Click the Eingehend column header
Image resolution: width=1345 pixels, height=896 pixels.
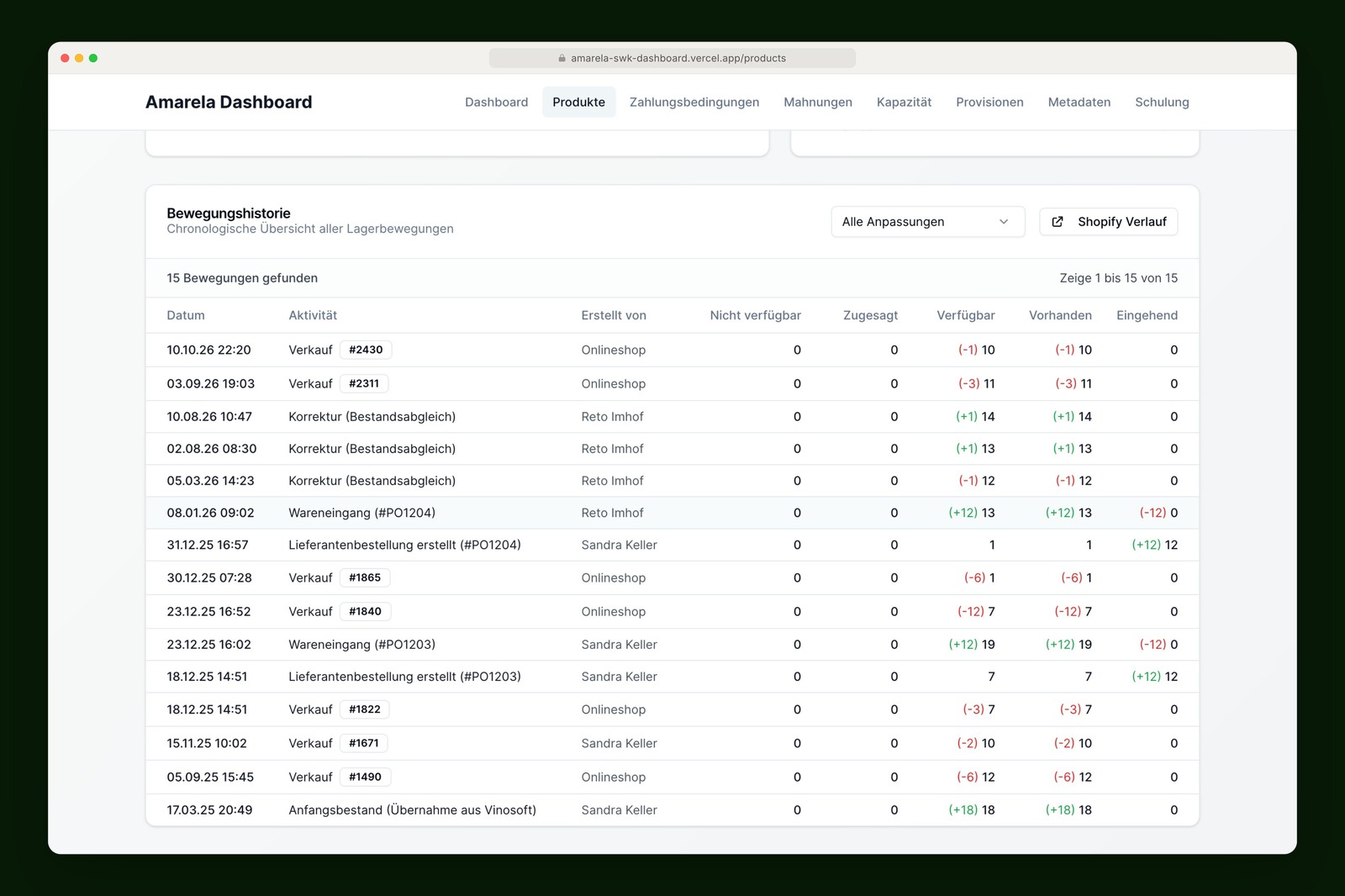point(1147,315)
